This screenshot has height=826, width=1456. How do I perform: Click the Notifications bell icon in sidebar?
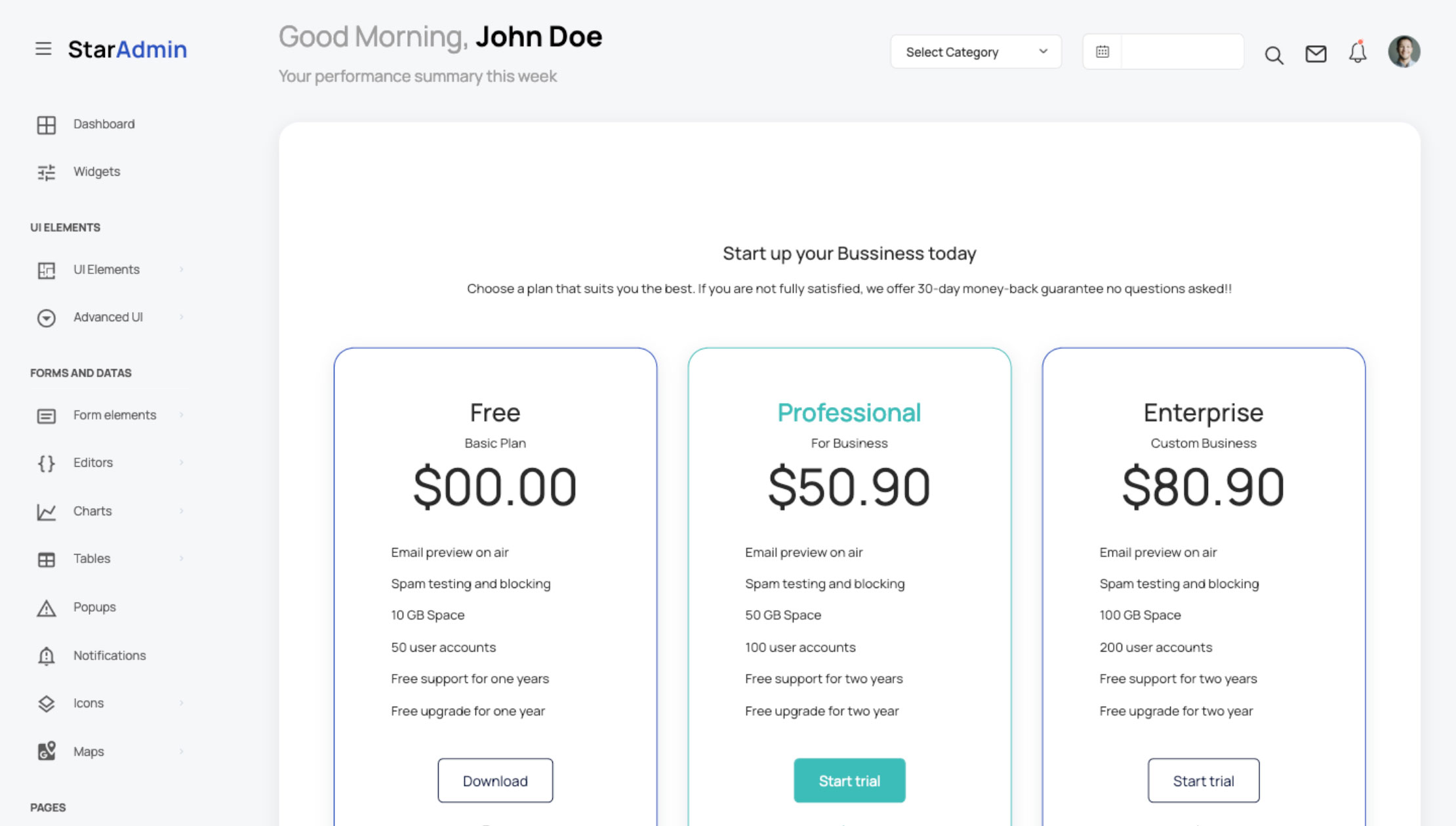[x=46, y=656]
